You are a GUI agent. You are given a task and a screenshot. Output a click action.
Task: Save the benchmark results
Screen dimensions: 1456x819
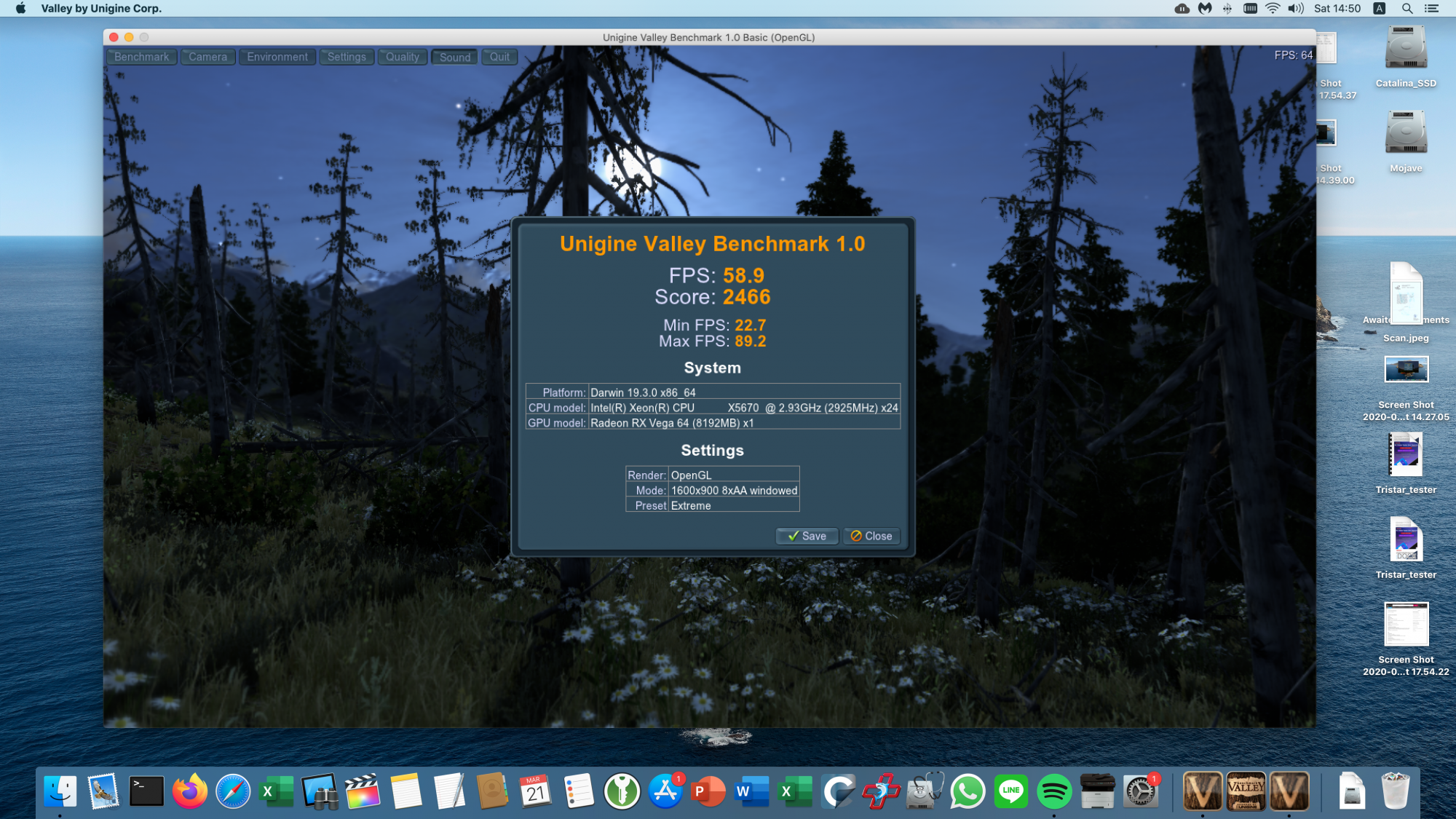tap(807, 536)
